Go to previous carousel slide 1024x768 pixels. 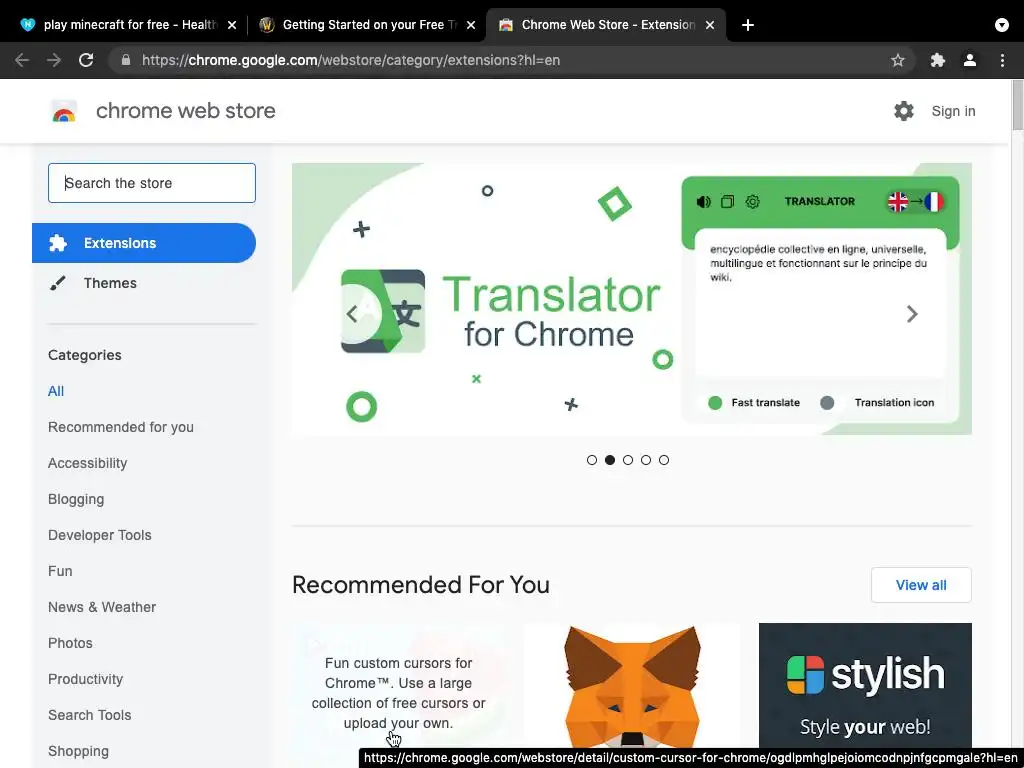pos(352,314)
